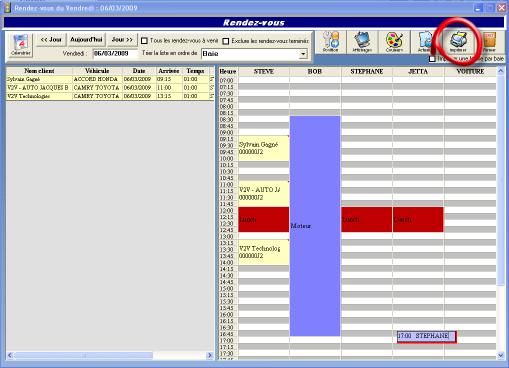Click the list horizontal scrollbar thumb

tap(83, 355)
